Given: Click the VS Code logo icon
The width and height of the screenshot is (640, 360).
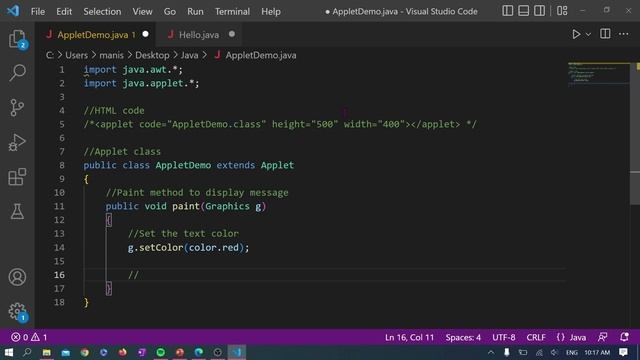Looking at the screenshot, I should coord(13,11).
